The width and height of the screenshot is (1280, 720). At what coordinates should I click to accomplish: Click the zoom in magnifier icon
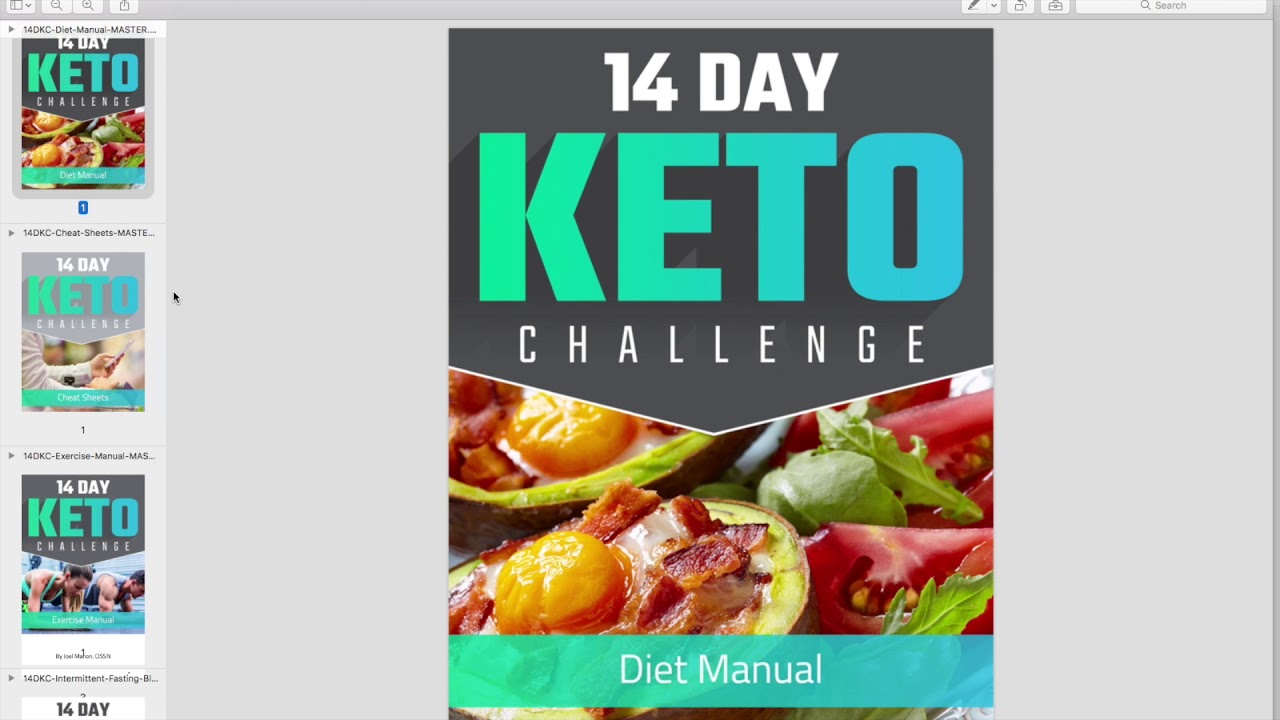pyautogui.click(x=88, y=6)
